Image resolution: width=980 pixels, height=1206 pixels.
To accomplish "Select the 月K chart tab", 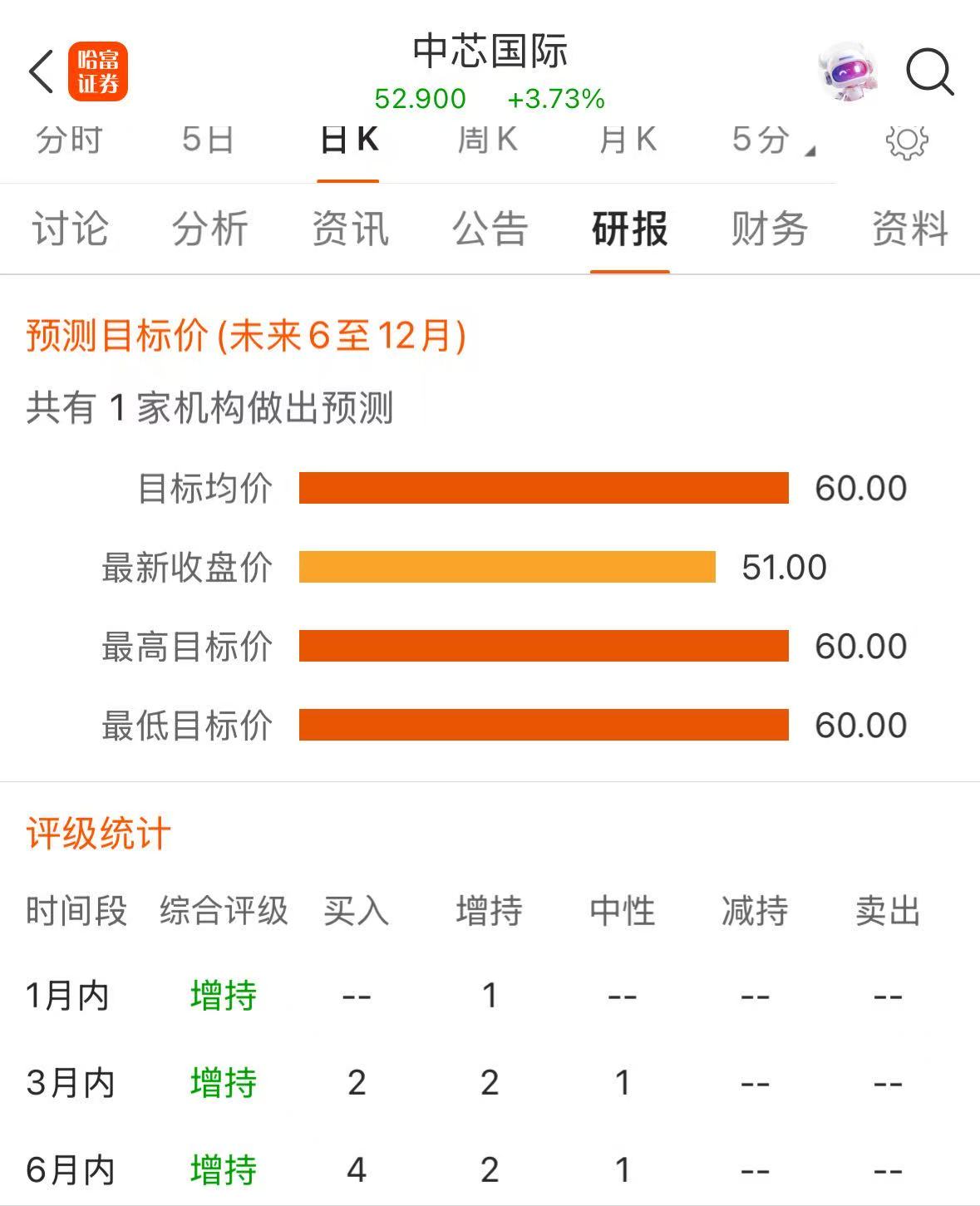I will pyautogui.click(x=628, y=140).
